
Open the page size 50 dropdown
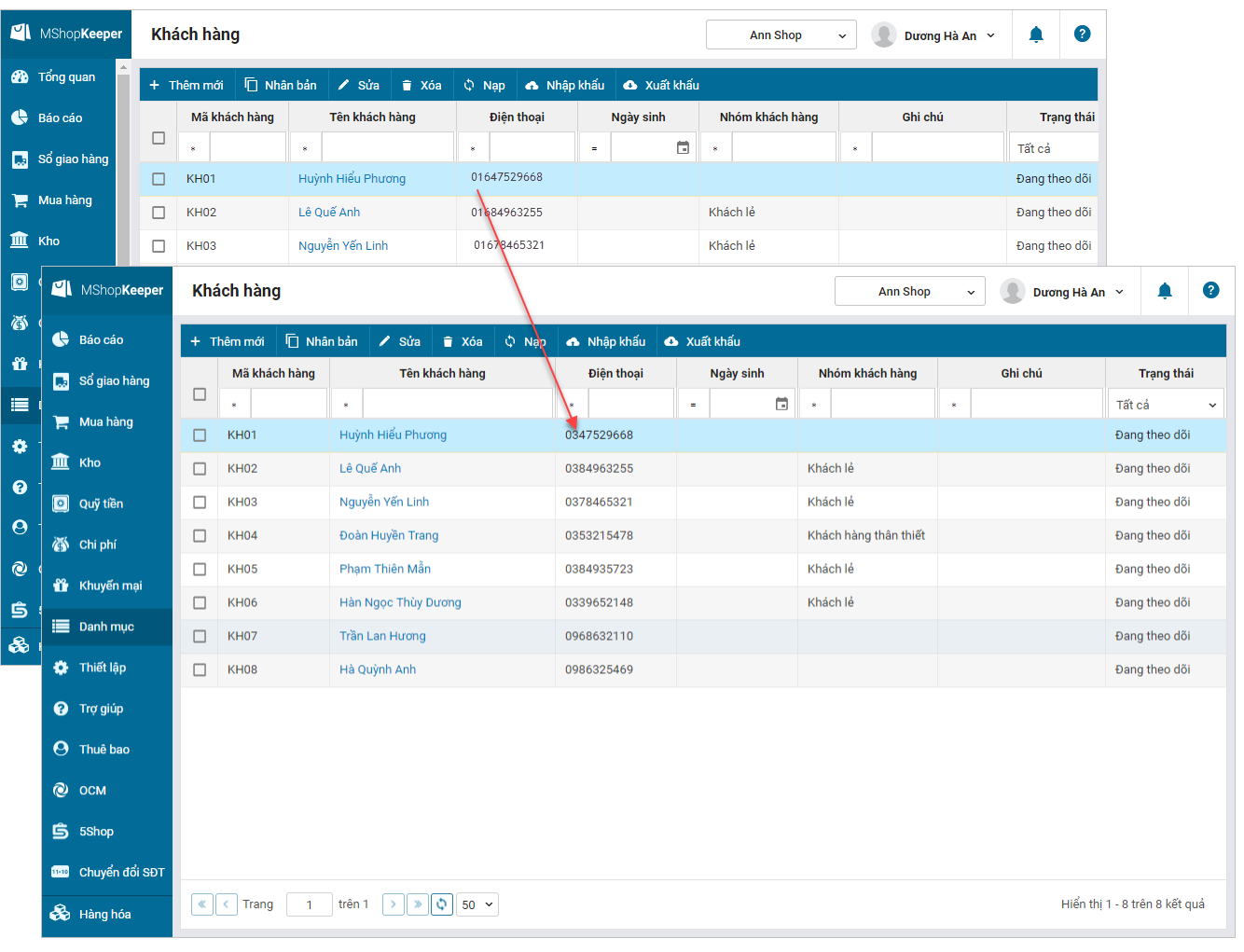click(x=477, y=904)
